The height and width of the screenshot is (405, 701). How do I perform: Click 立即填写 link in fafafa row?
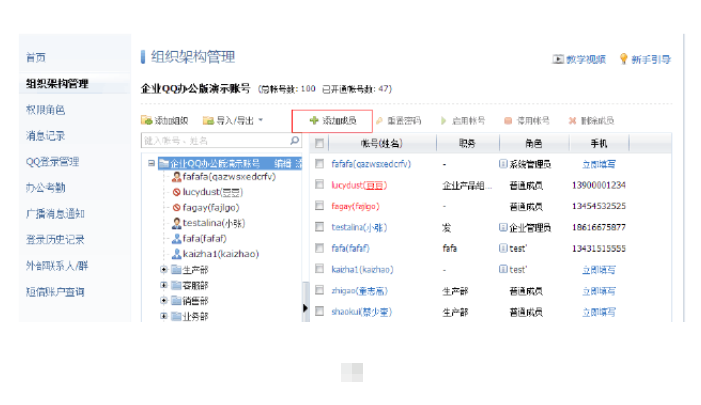599,164
